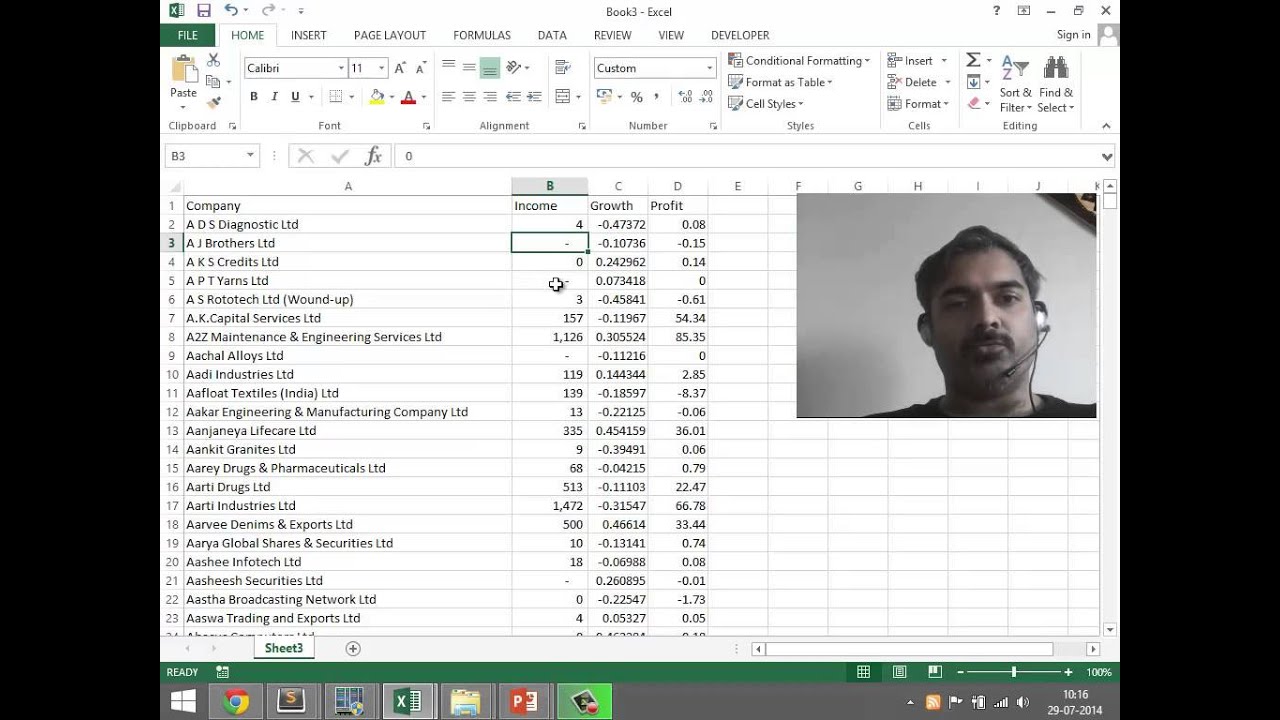The width and height of the screenshot is (1280, 720).
Task: Click the Fill down-arrow icon
Action: coord(973,82)
